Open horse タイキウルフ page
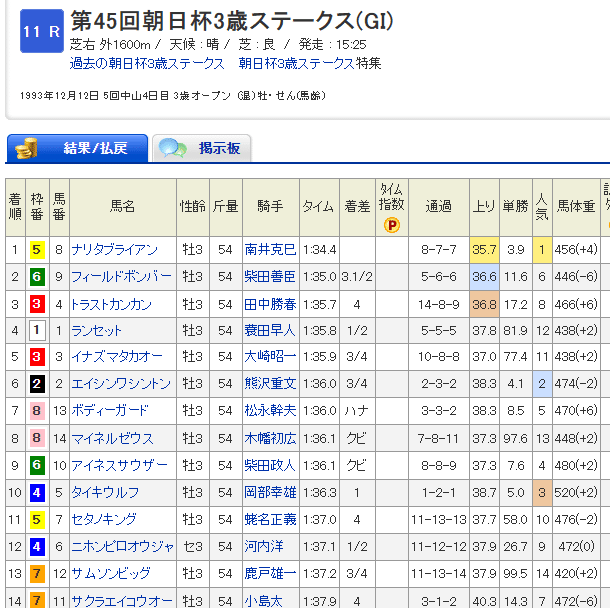 (105, 492)
